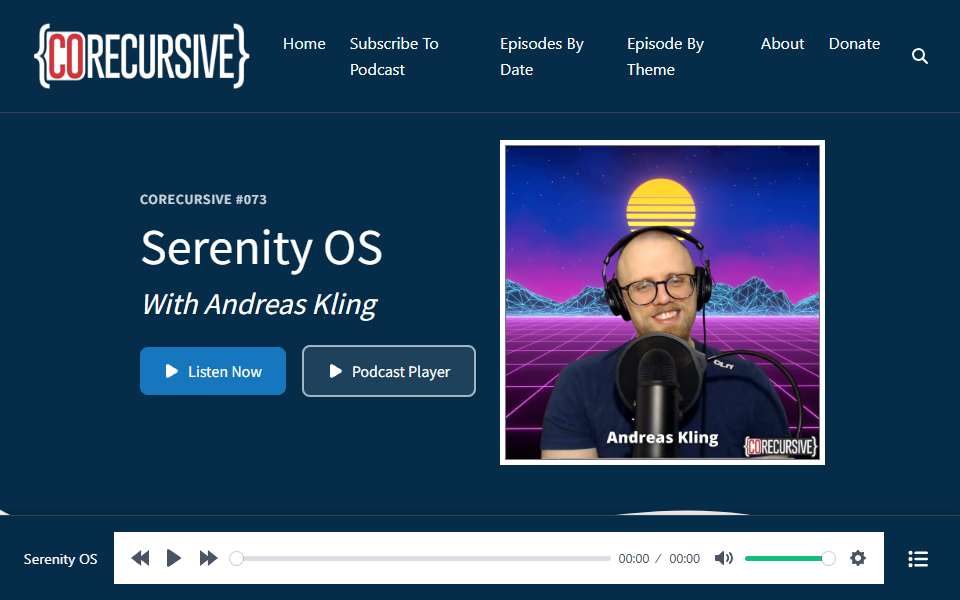
Task: Click the audio progress seek bar
Action: pyautogui.click(x=420, y=558)
